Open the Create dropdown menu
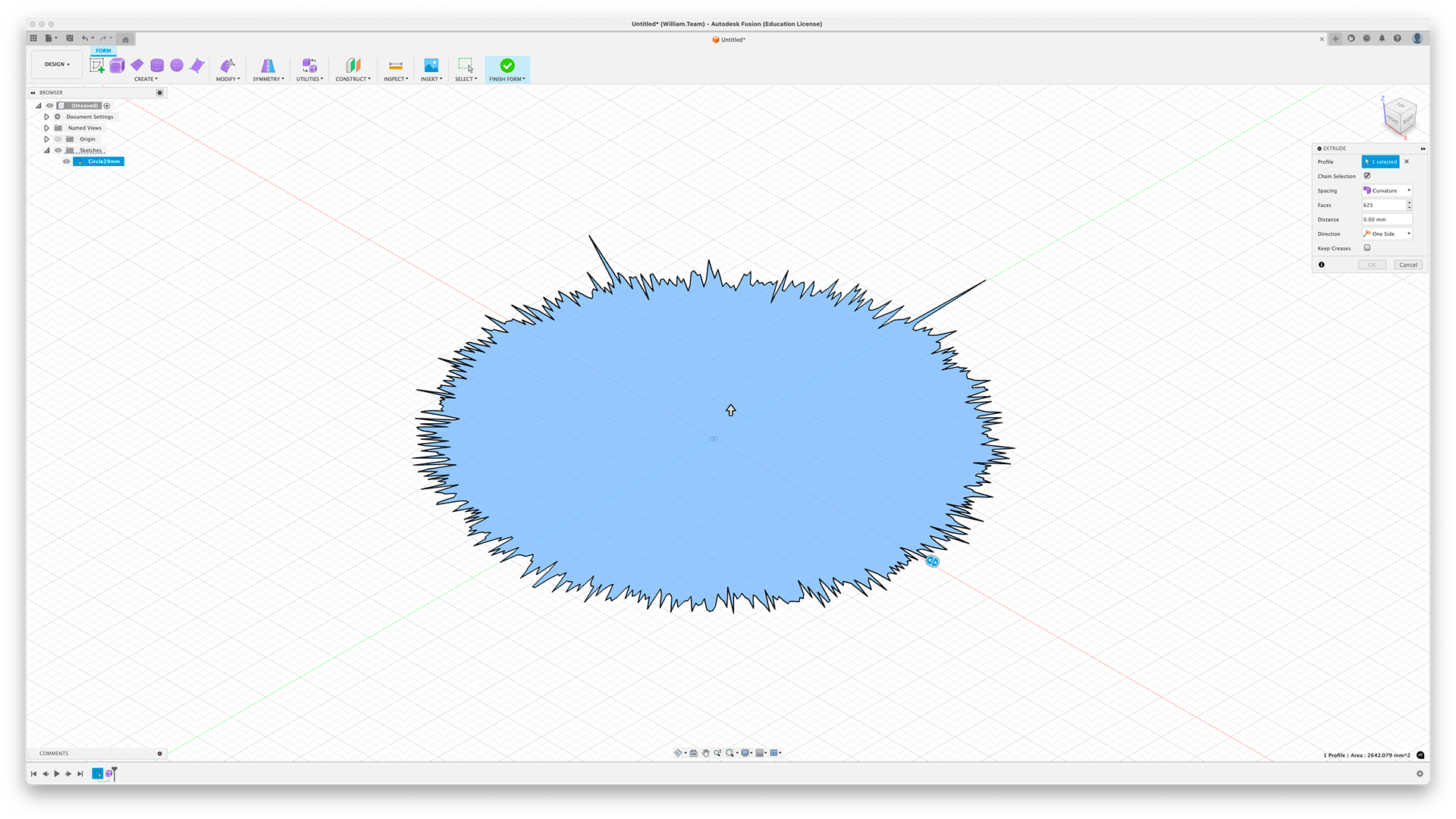The image size is (1456, 819). tap(146, 79)
